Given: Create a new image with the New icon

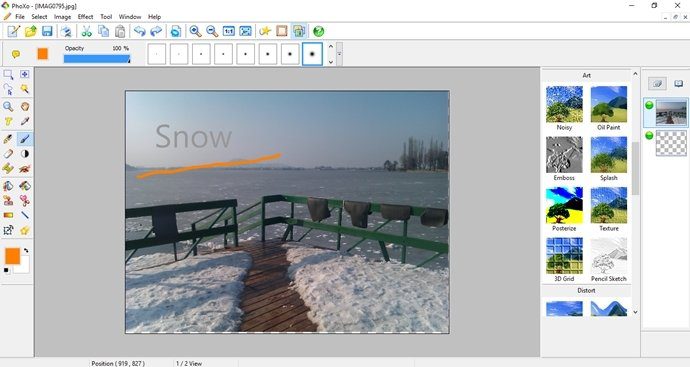Looking at the screenshot, I should pos(14,31).
